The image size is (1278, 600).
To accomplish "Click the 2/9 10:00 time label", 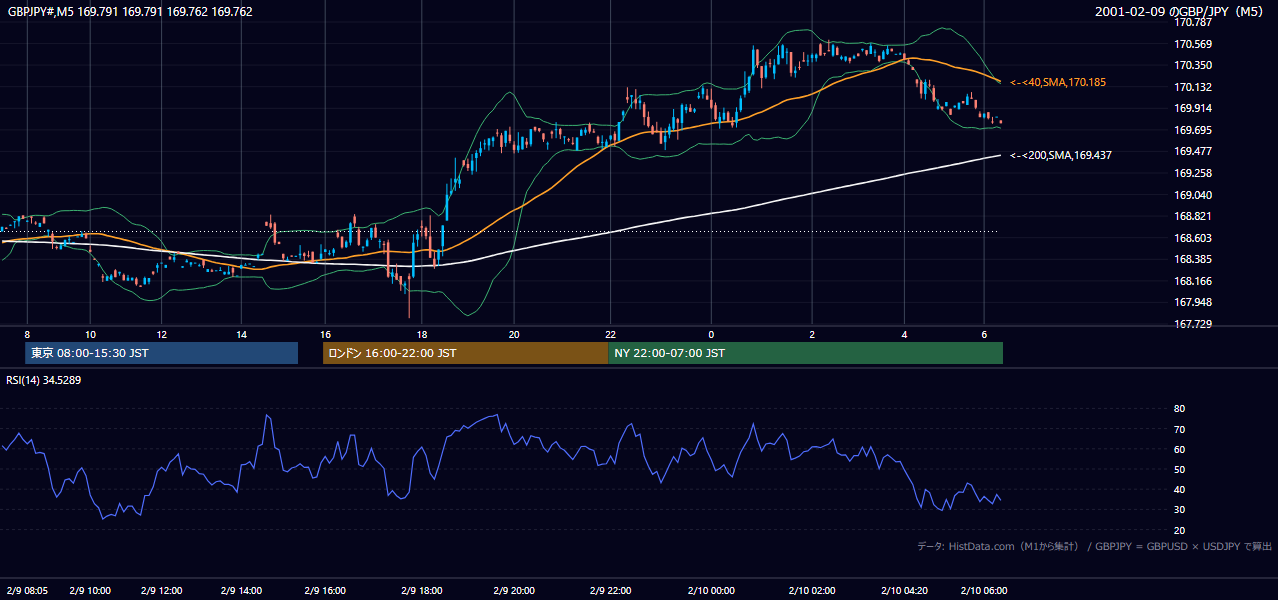I will (x=90, y=591).
